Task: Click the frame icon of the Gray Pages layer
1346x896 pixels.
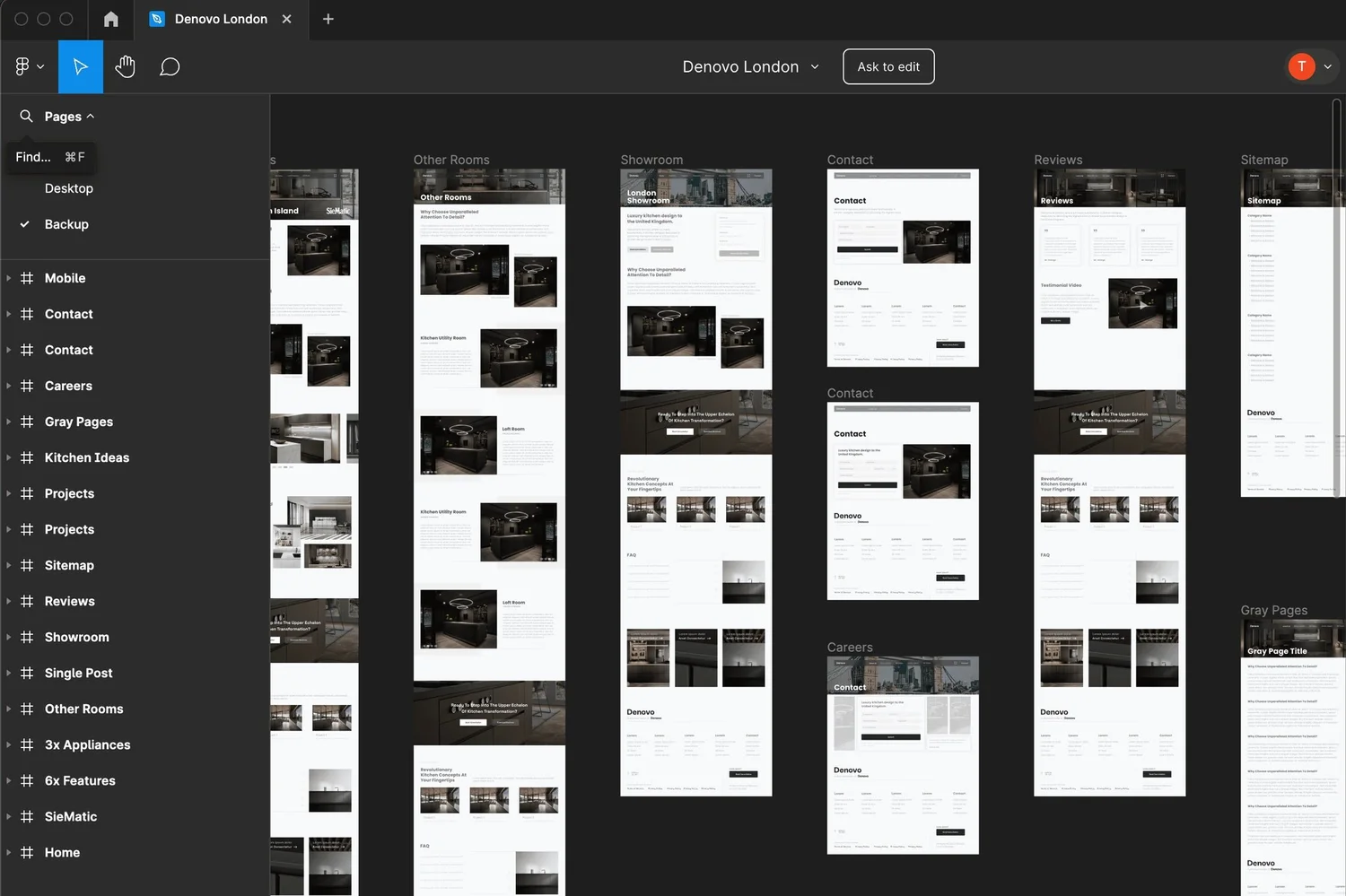Action: click(27, 422)
